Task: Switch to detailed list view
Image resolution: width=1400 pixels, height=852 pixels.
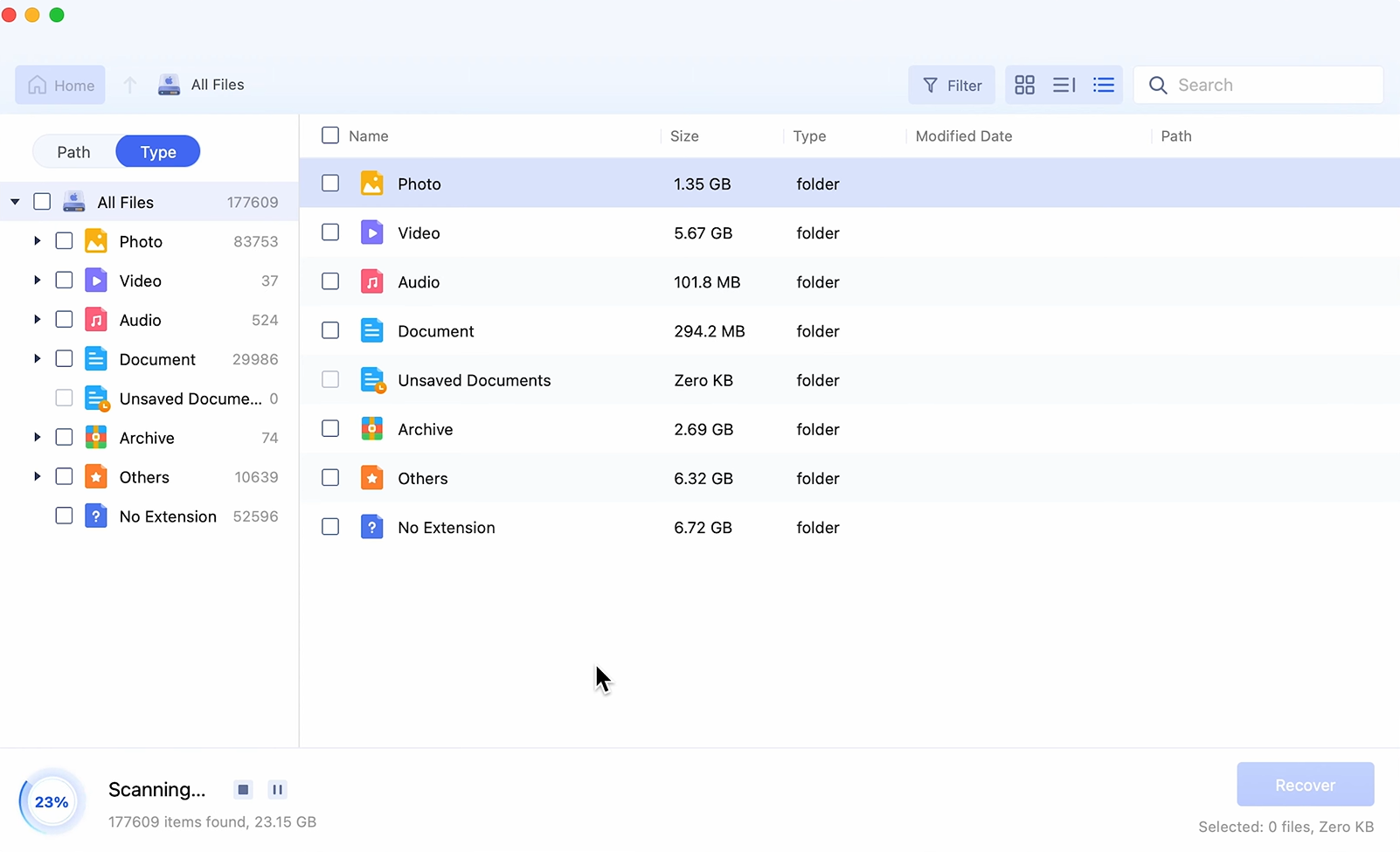Action: (1104, 85)
